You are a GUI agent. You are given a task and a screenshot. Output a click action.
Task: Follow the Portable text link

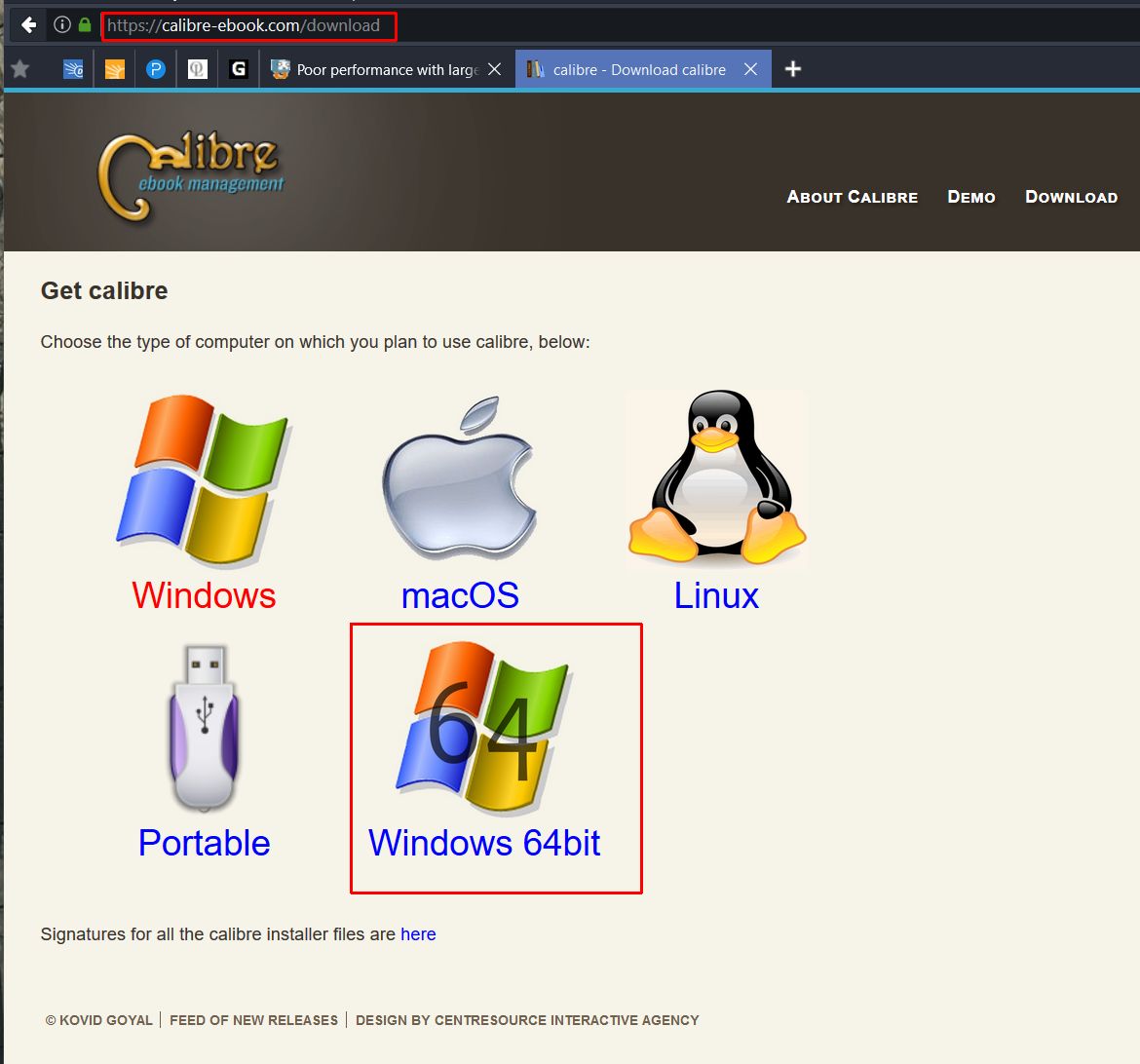(205, 844)
